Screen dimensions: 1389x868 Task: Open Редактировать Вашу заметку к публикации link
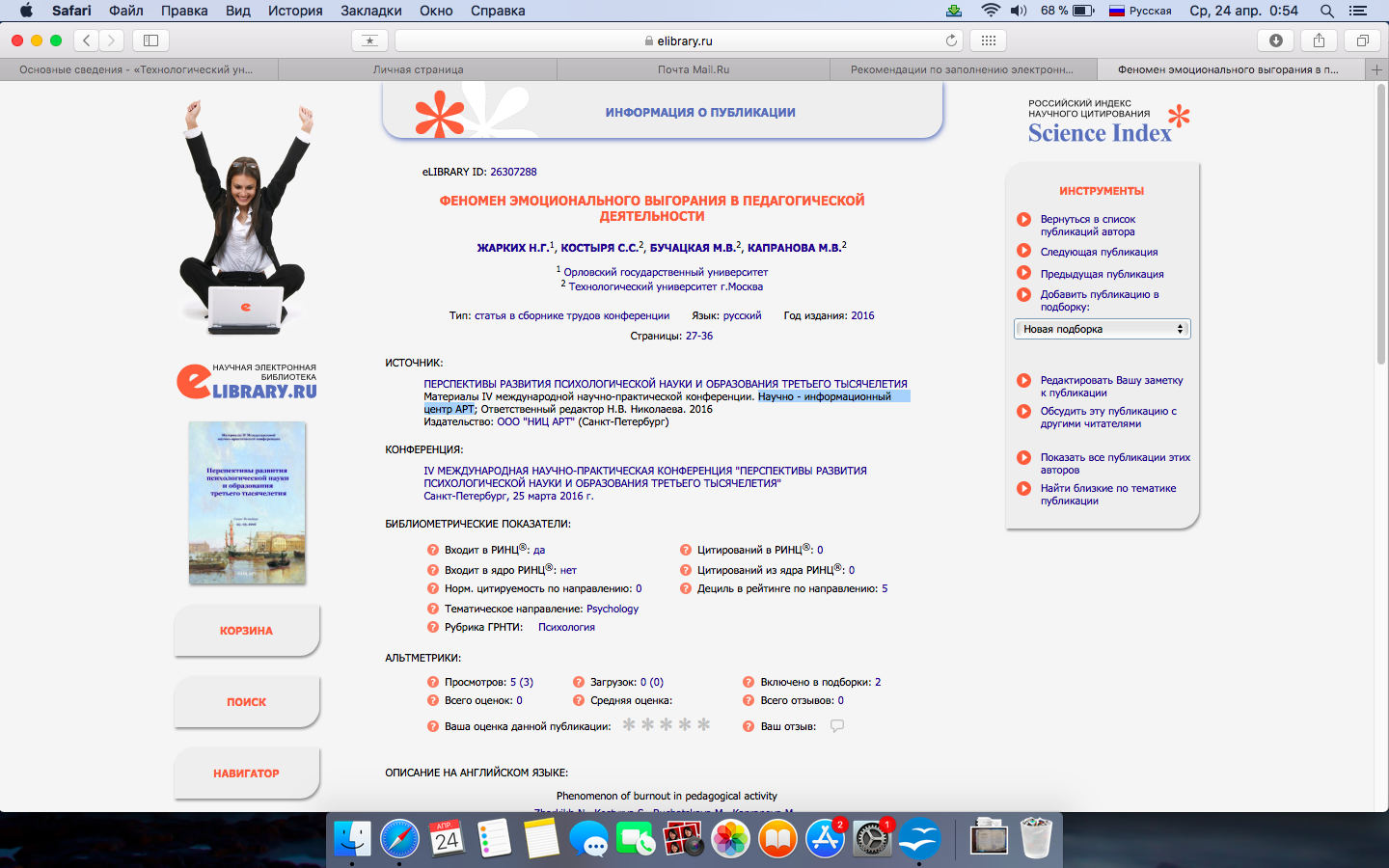(1111, 387)
